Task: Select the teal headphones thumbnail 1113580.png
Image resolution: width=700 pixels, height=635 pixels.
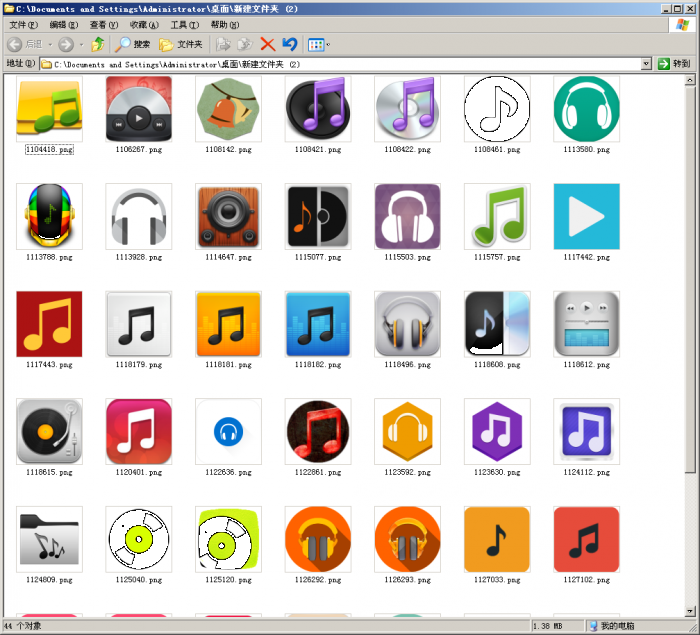Action: [587, 109]
